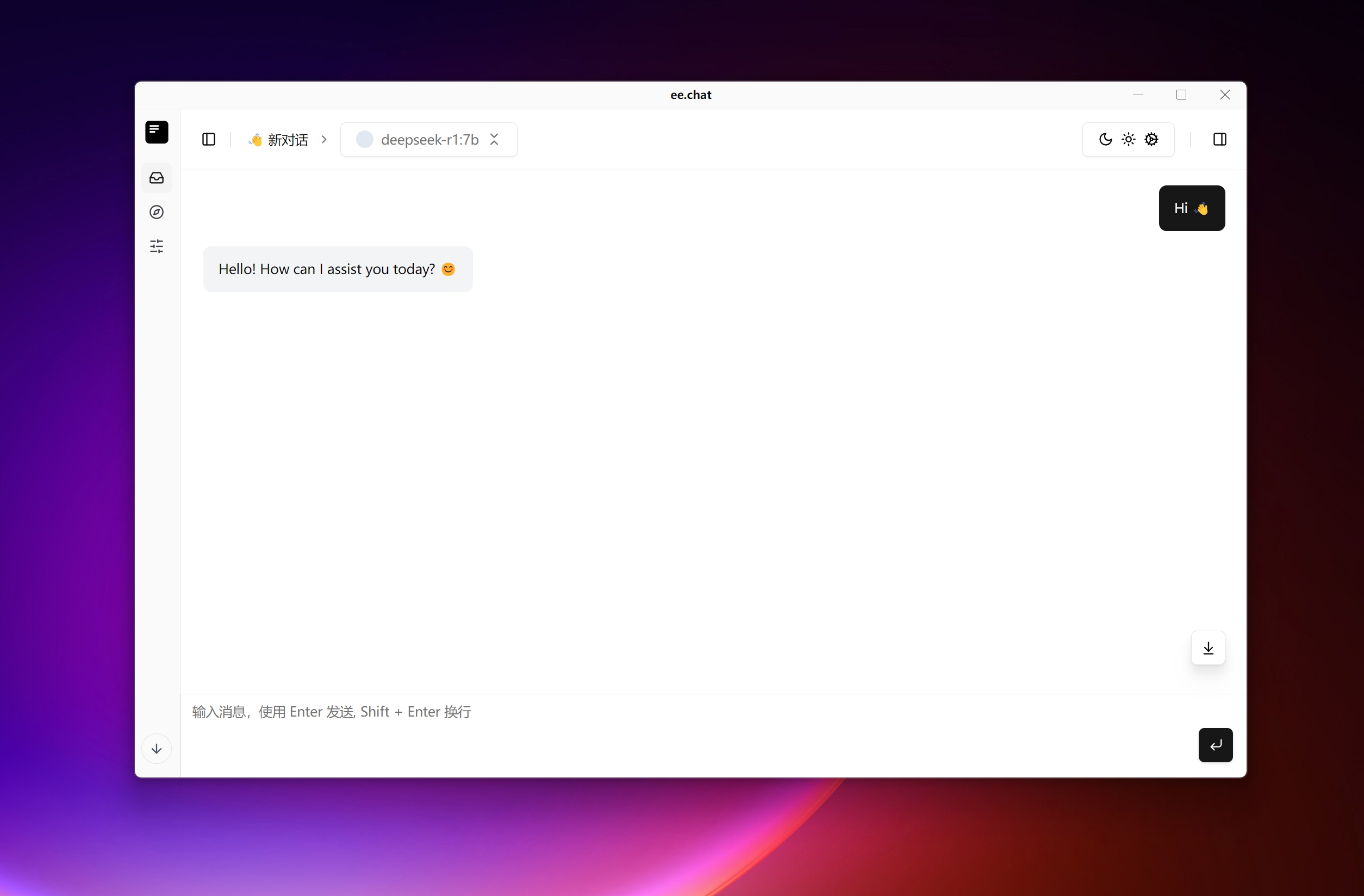Open the deepseek-r1:7b model dropdown
1364x896 pixels.
tap(429, 139)
